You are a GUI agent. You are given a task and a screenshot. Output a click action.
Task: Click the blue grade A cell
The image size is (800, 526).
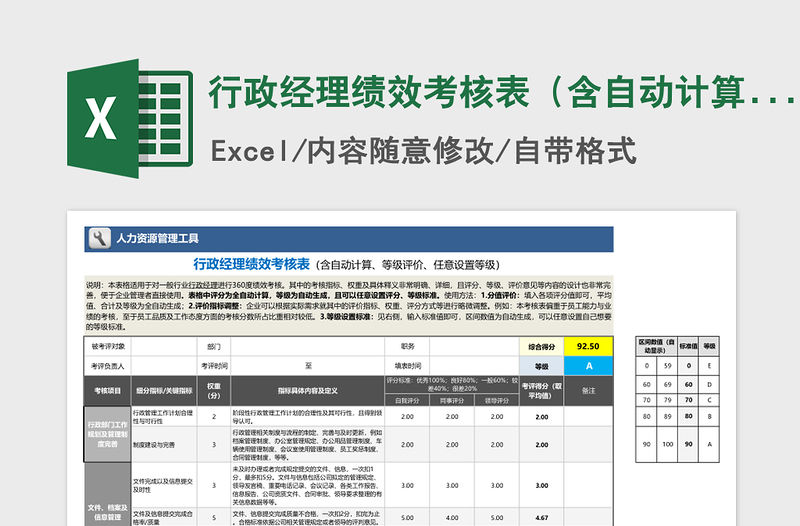pyautogui.click(x=588, y=366)
